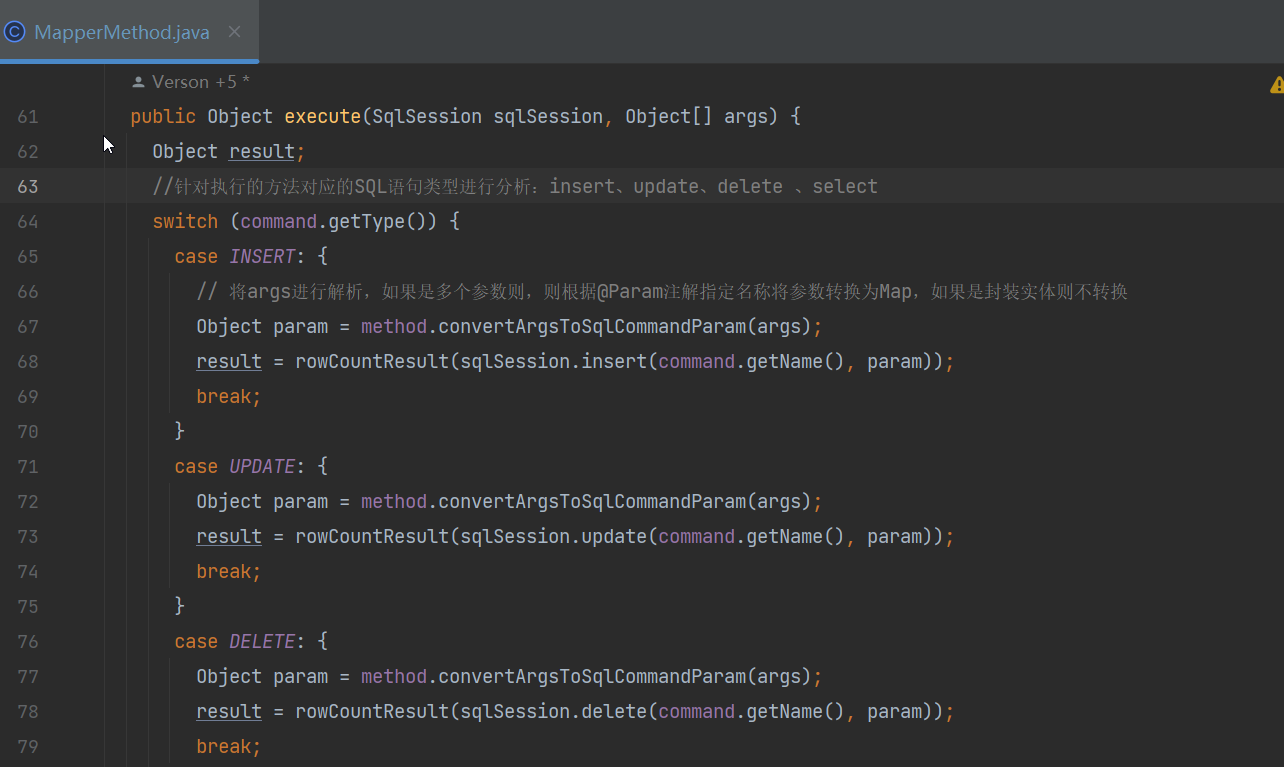Click the 'UPDATE' case label
The image size is (1284, 767).
click(262, 467)
